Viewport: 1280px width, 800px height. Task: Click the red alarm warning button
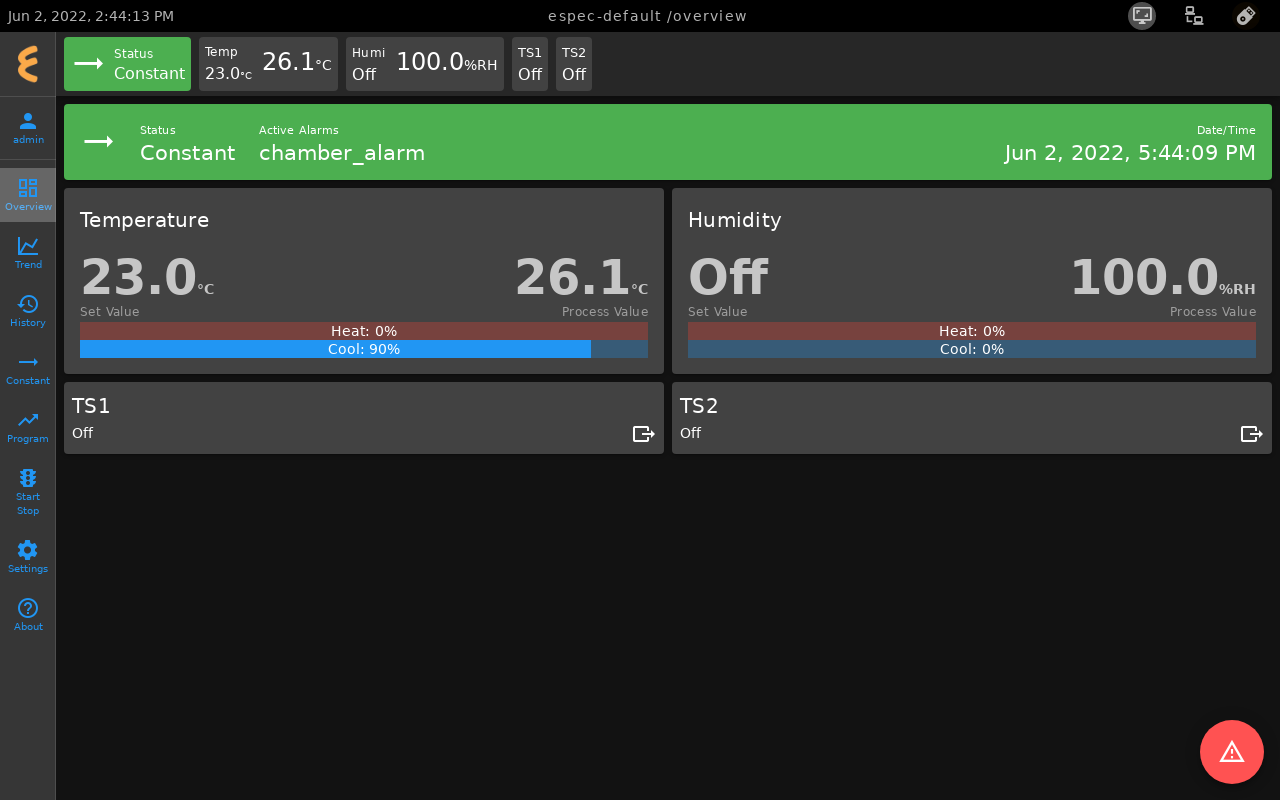pos(1232,752)
